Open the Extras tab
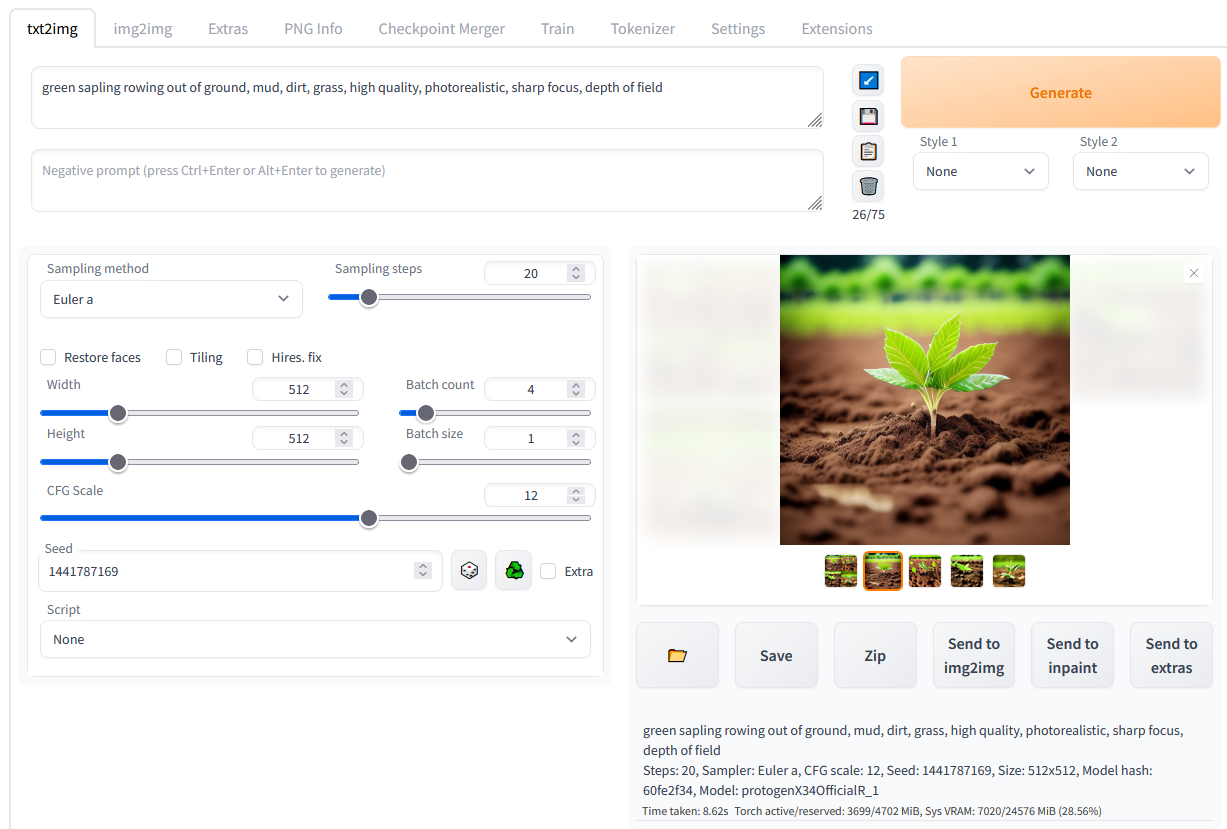The height and width of the screenshot is (829, 1227). click(x=228, y=29)
